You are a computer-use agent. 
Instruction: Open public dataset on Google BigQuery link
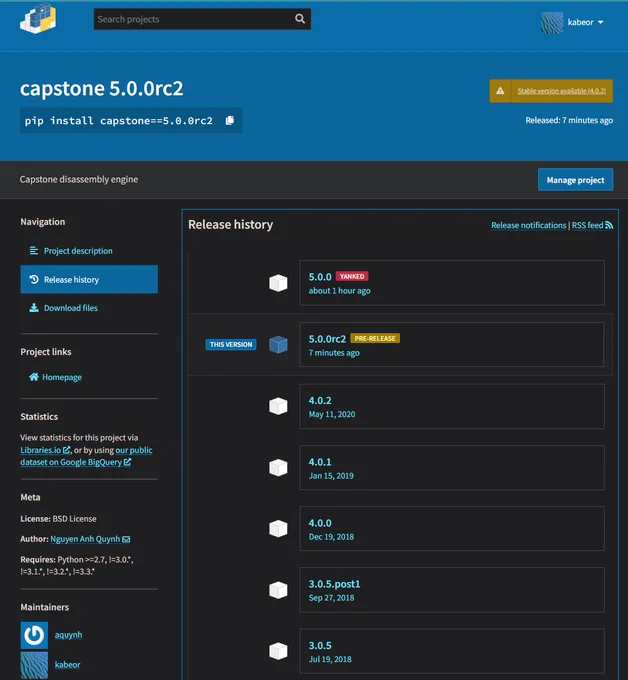point(86,456)
